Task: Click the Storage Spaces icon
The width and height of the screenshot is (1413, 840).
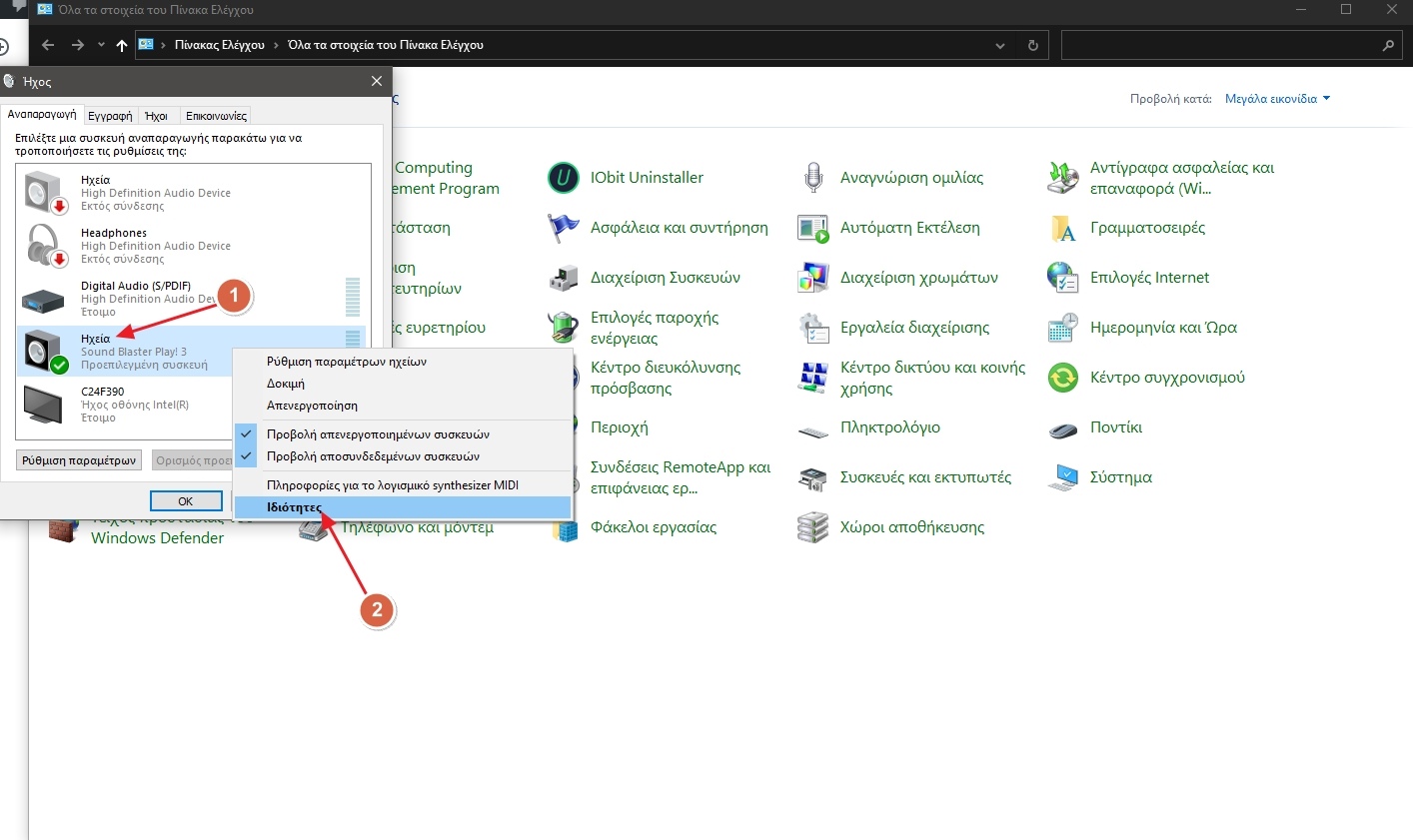Action: pyautogui.click(x=813, y=527)
